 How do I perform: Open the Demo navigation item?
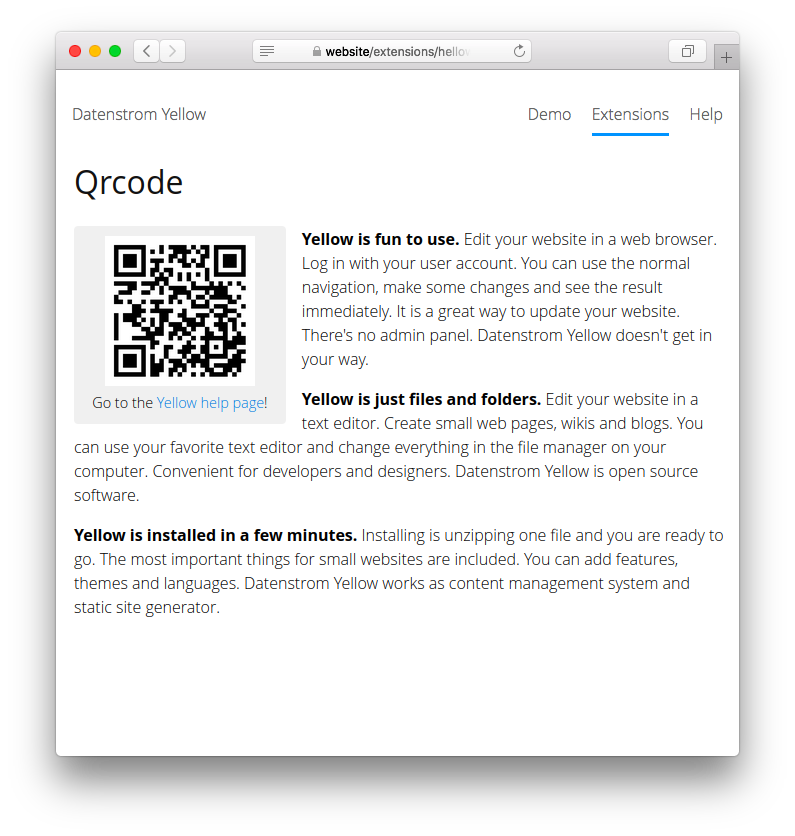tap(549, 114)
